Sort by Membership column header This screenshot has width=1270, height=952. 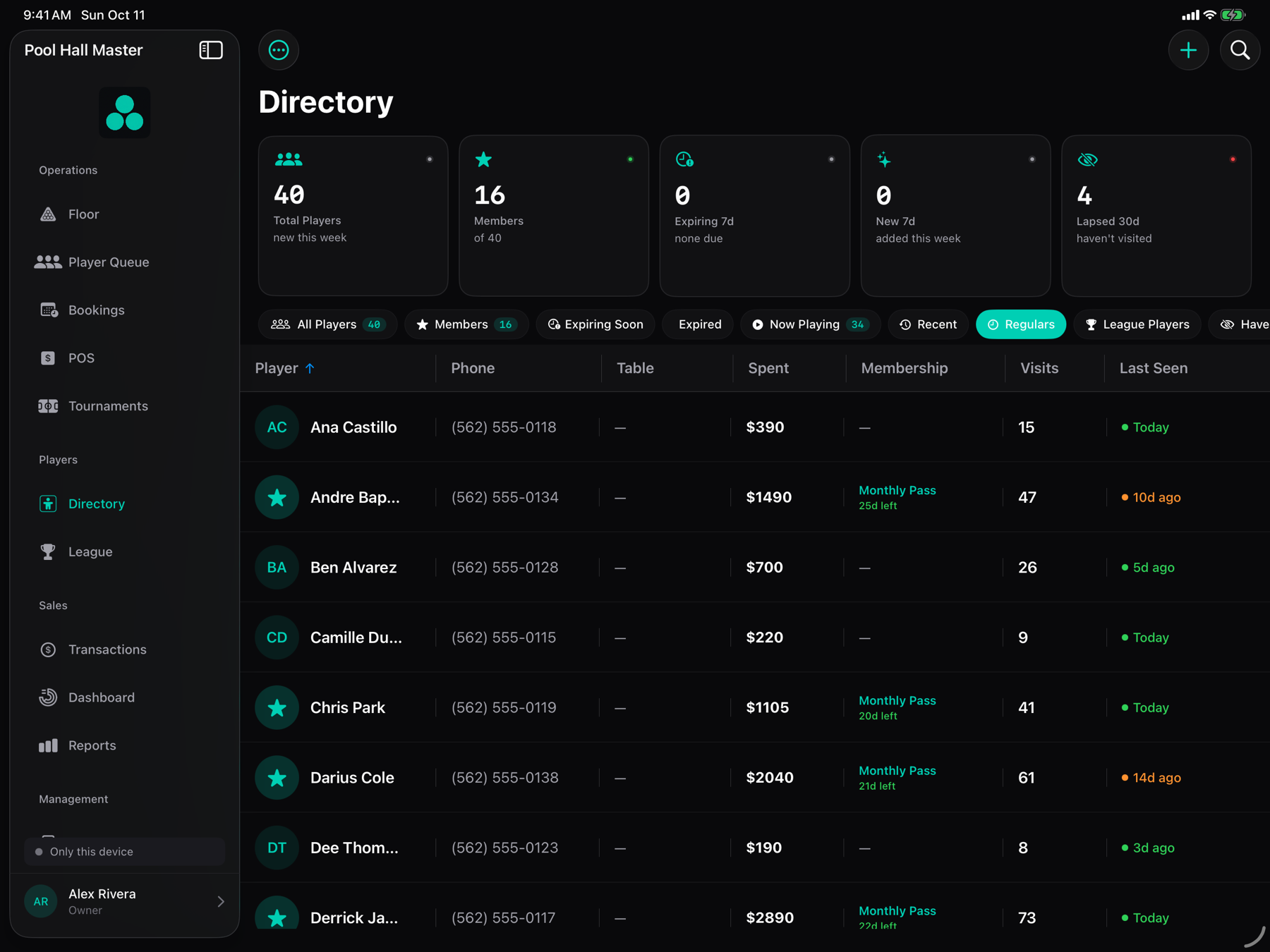tap(905, 368)
